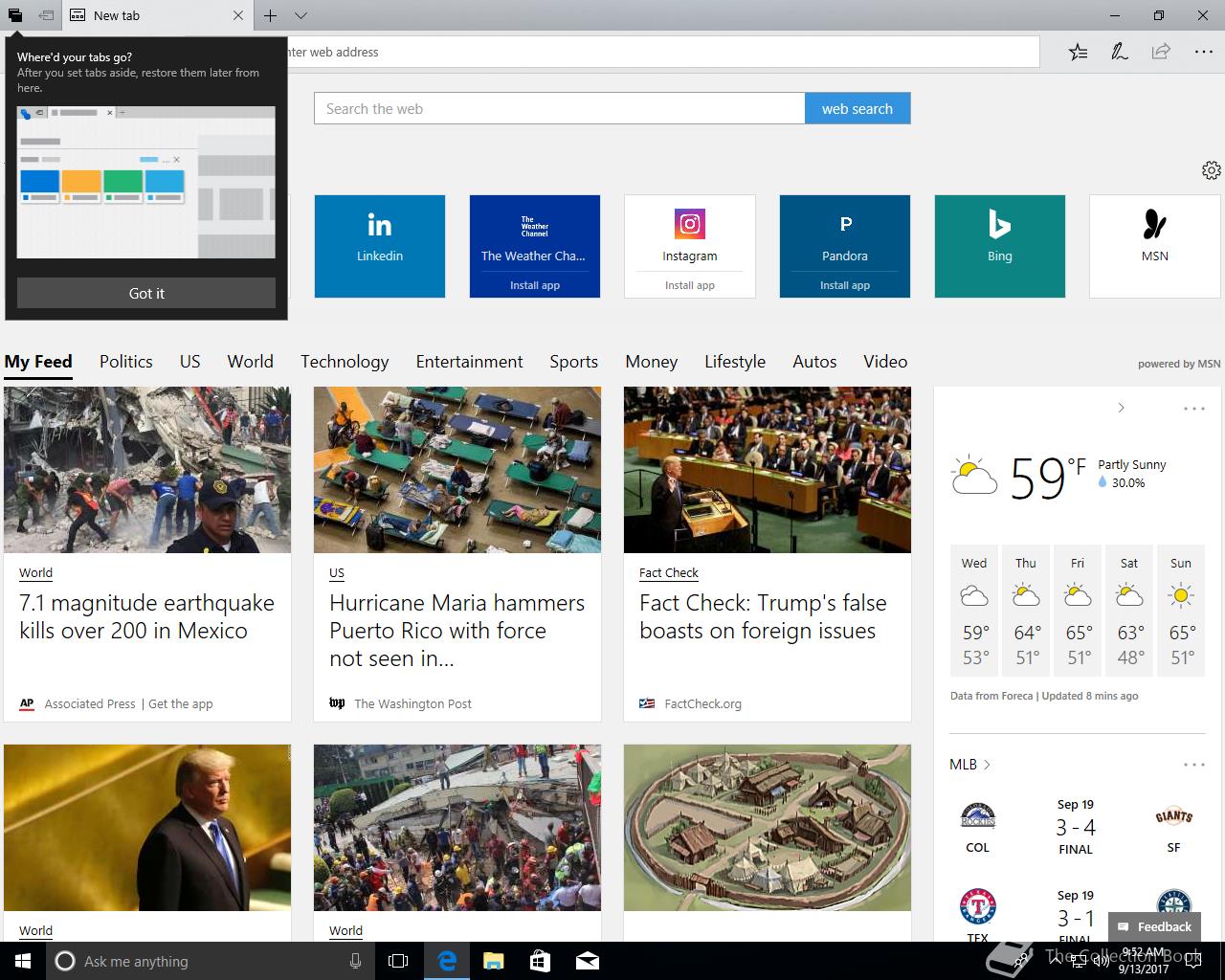Open the Entertainment tab
The width and height of the screenshot is (1225, 980).
[470, 362]
